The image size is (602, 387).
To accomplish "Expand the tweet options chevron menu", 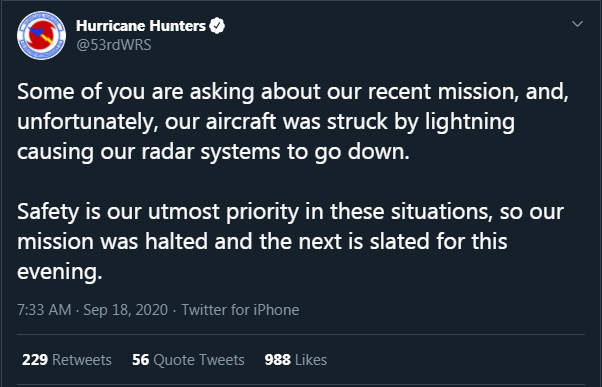I will tap(577, 24).
